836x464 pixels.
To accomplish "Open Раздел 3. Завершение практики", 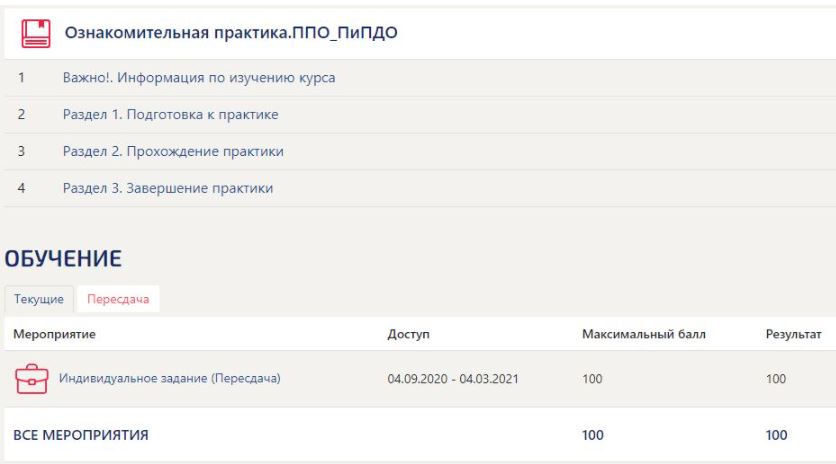I will point(168,187).
